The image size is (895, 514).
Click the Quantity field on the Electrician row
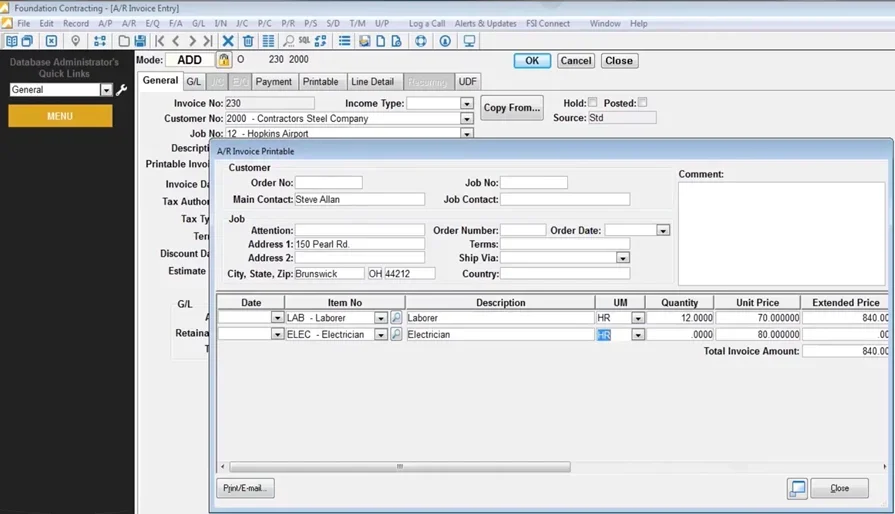pyautogui.click(x=679, y=334)
